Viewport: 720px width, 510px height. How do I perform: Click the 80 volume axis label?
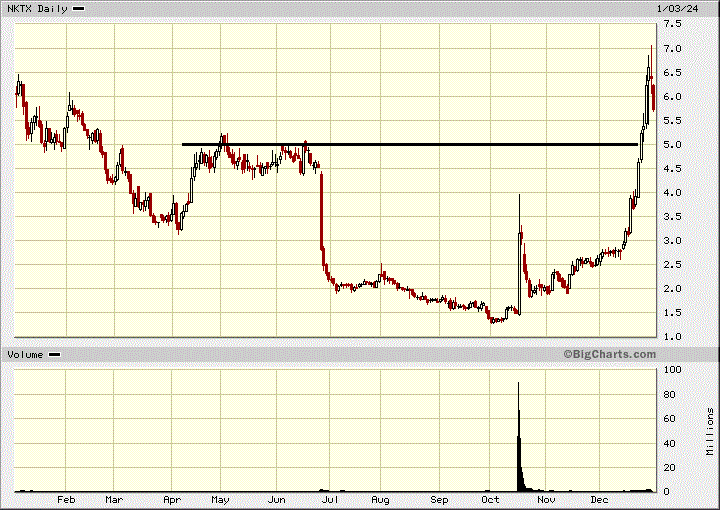click(x=669, y=394)
